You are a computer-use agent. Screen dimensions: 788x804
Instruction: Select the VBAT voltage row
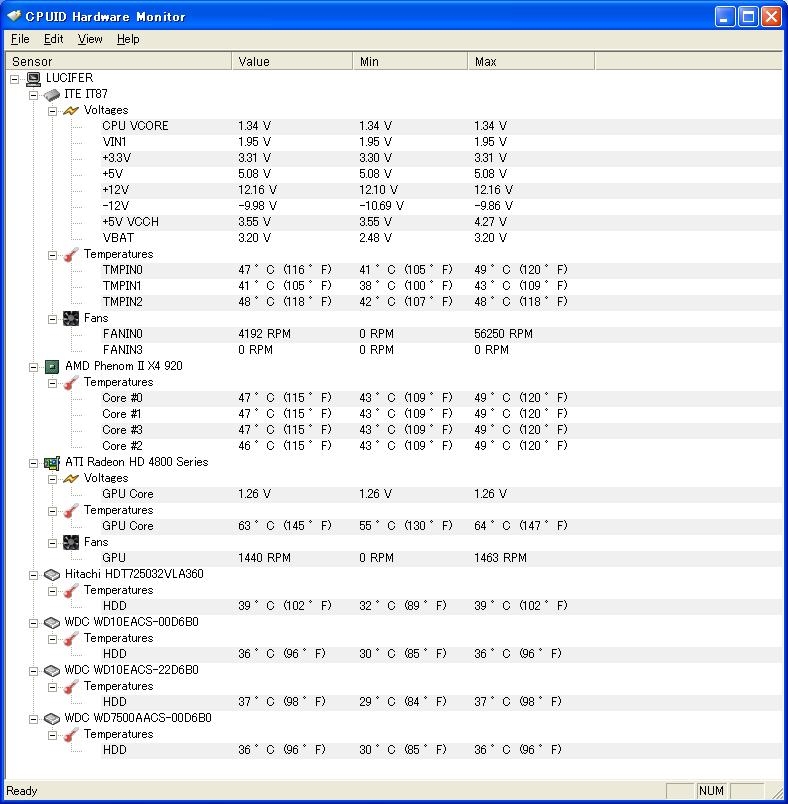click(442, 238)
